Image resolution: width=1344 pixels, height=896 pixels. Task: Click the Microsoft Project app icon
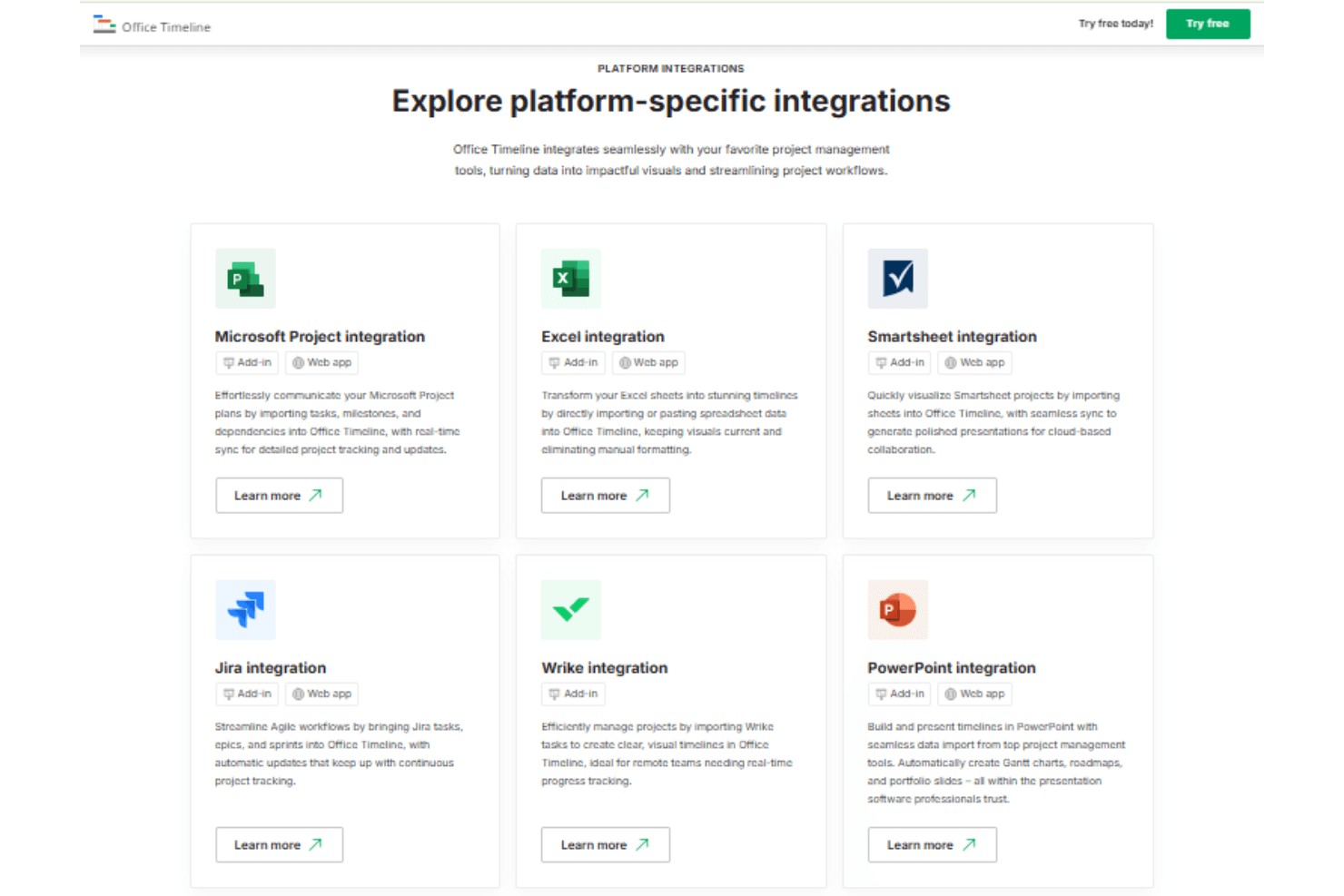[x=245, y=279]
